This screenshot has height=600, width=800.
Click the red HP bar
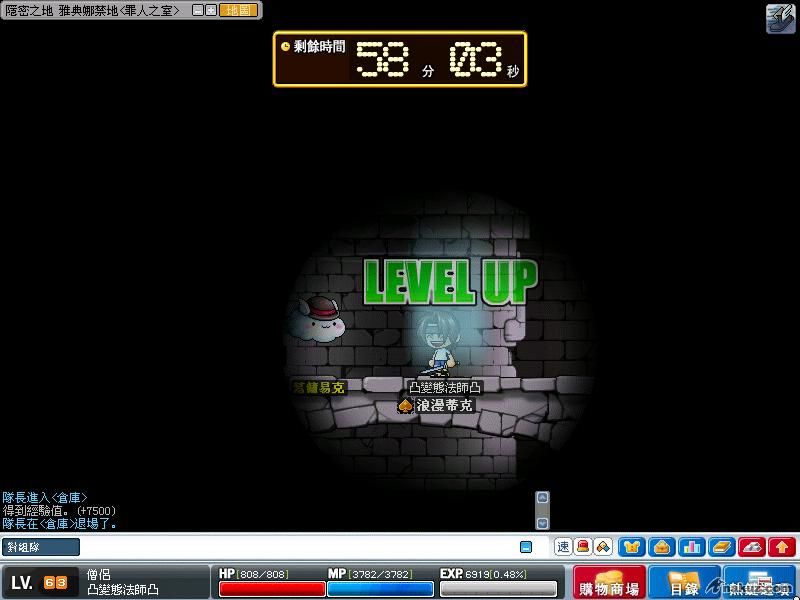[272, 589]
